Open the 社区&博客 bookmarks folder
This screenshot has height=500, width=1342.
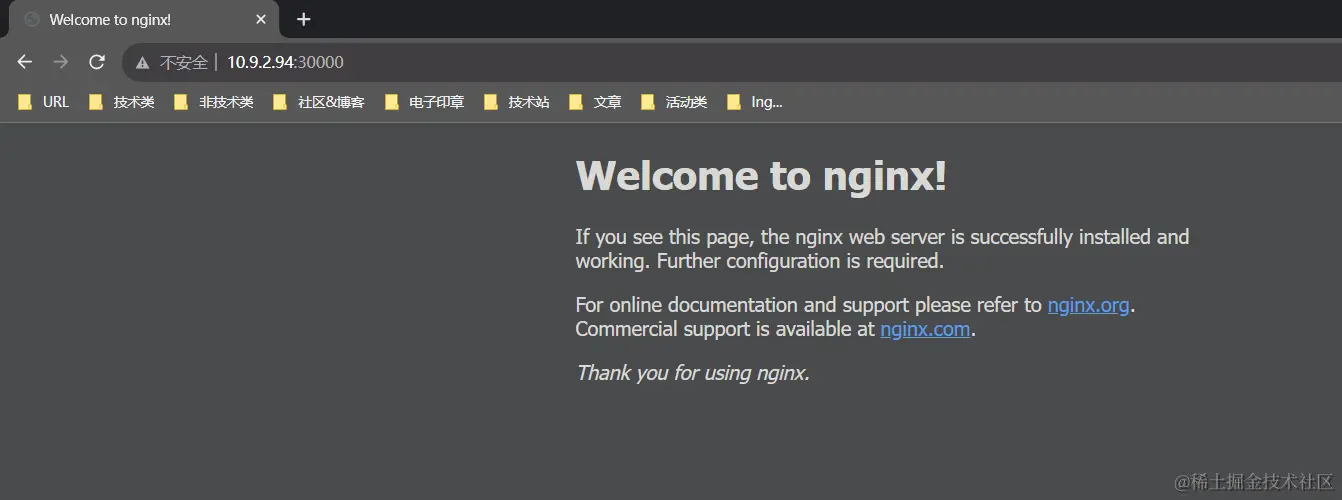(x=318, y=102)
